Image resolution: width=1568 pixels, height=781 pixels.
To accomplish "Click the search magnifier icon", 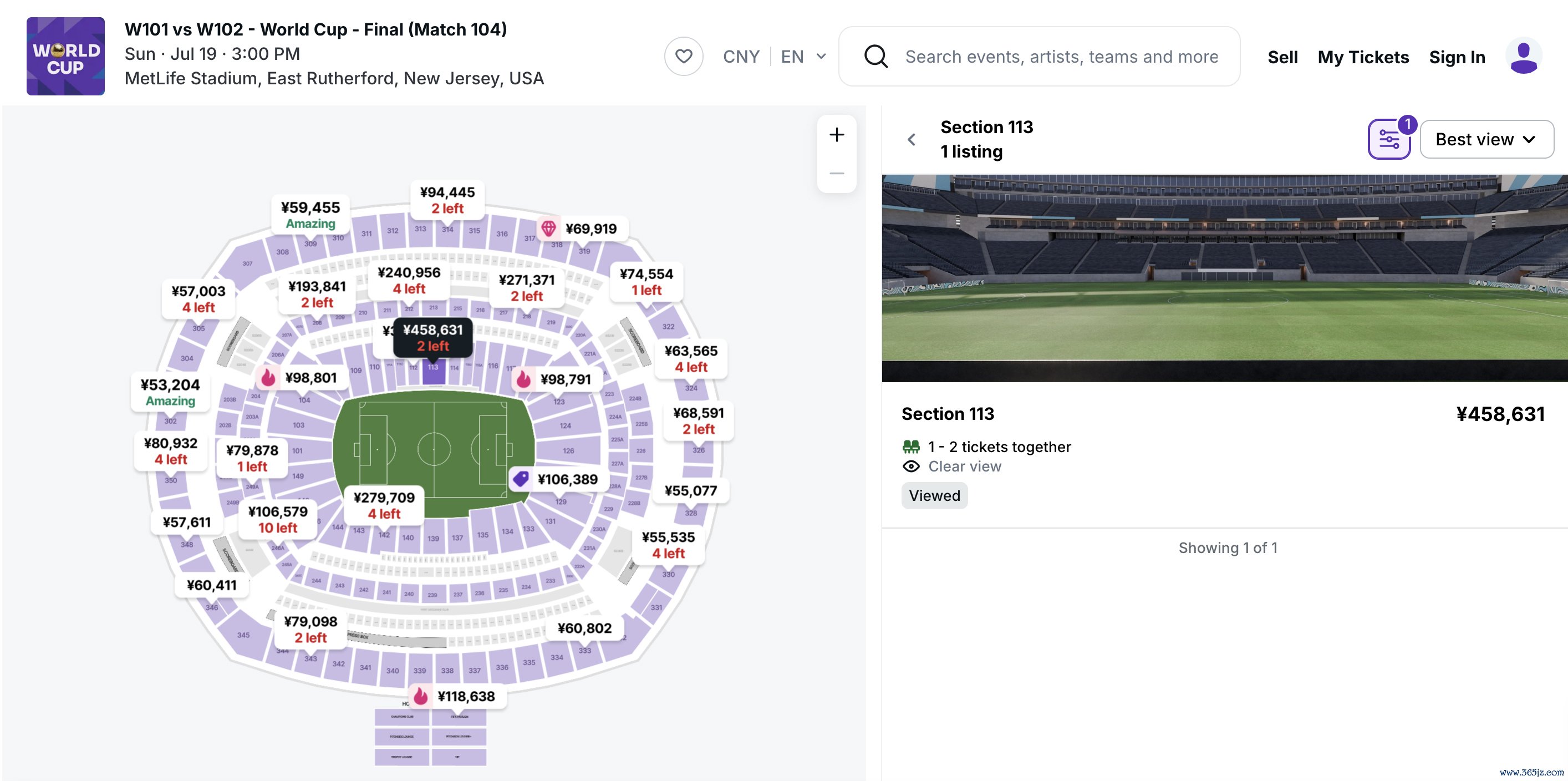I will [x=876, y=57].
